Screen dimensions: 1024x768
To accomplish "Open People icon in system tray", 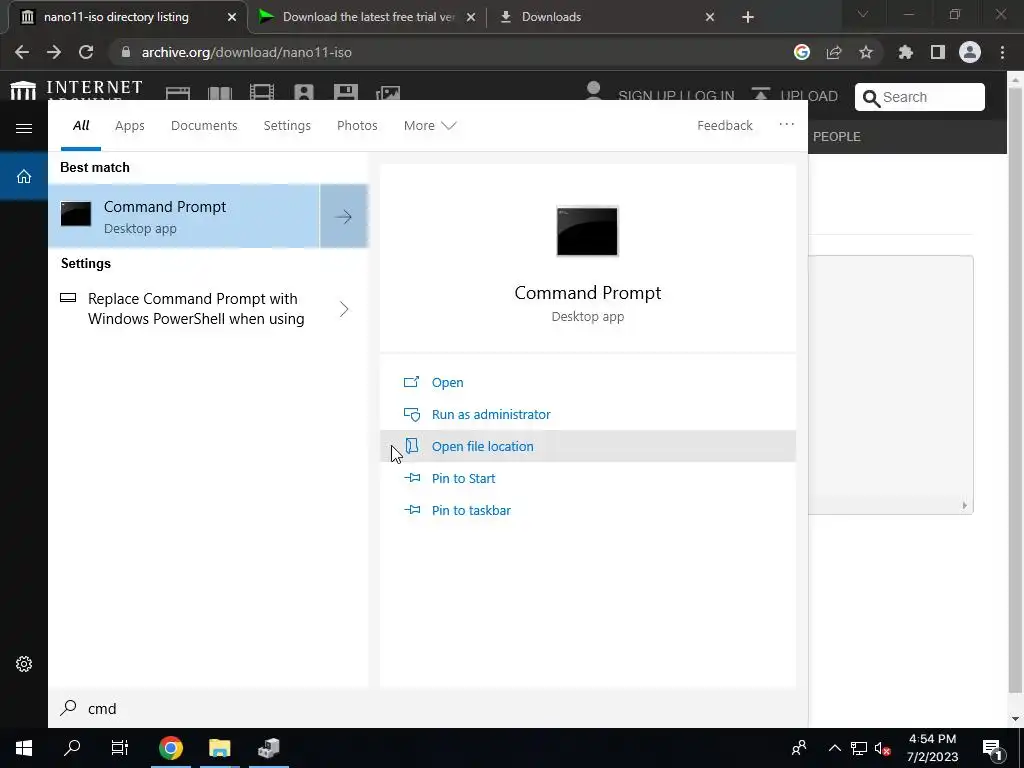I will (x=798, y=748).
